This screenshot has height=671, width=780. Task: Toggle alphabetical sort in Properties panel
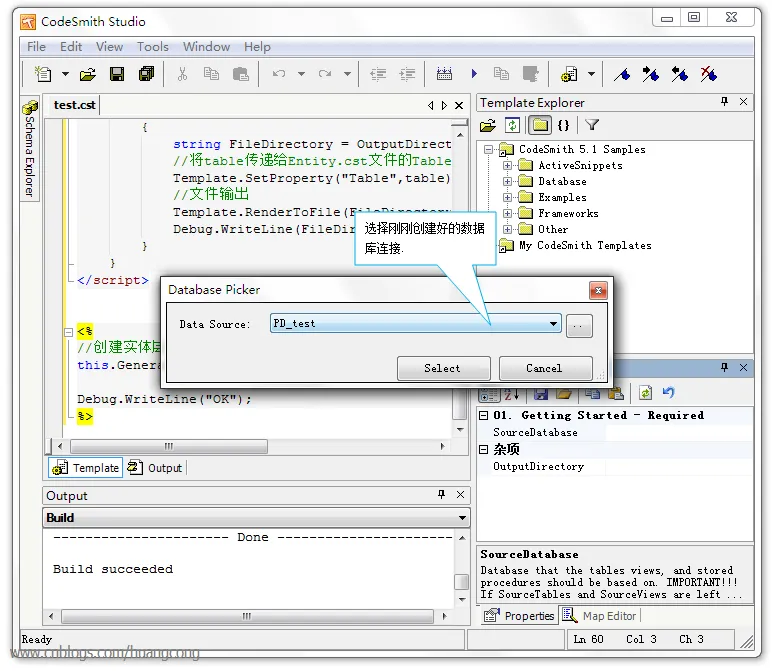tap(512, 394)
